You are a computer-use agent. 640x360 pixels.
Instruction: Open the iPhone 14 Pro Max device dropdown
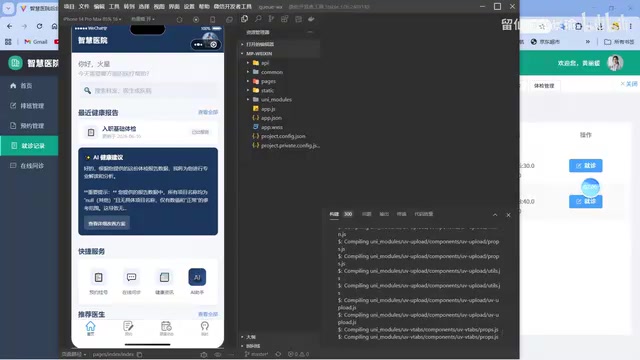92,19
